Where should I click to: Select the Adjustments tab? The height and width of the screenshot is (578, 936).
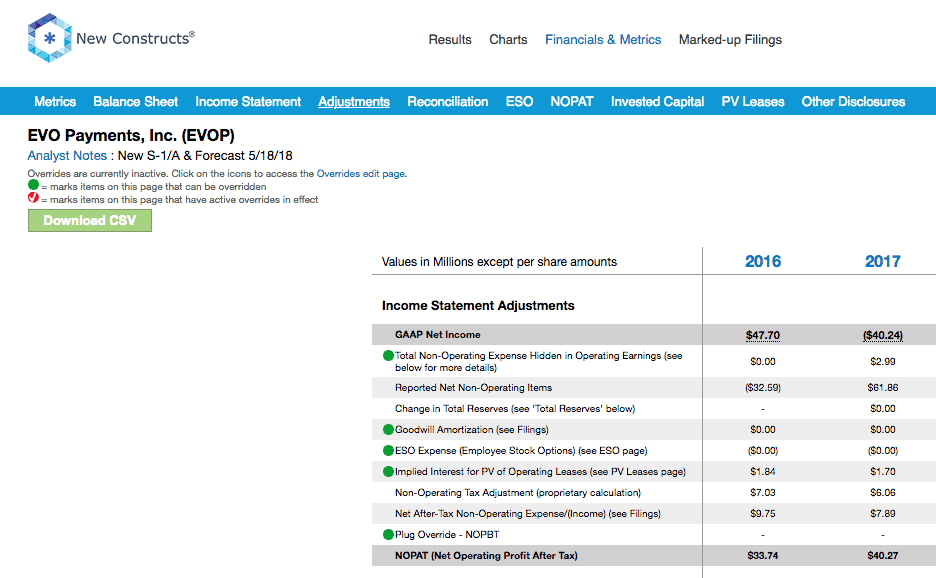354,102
